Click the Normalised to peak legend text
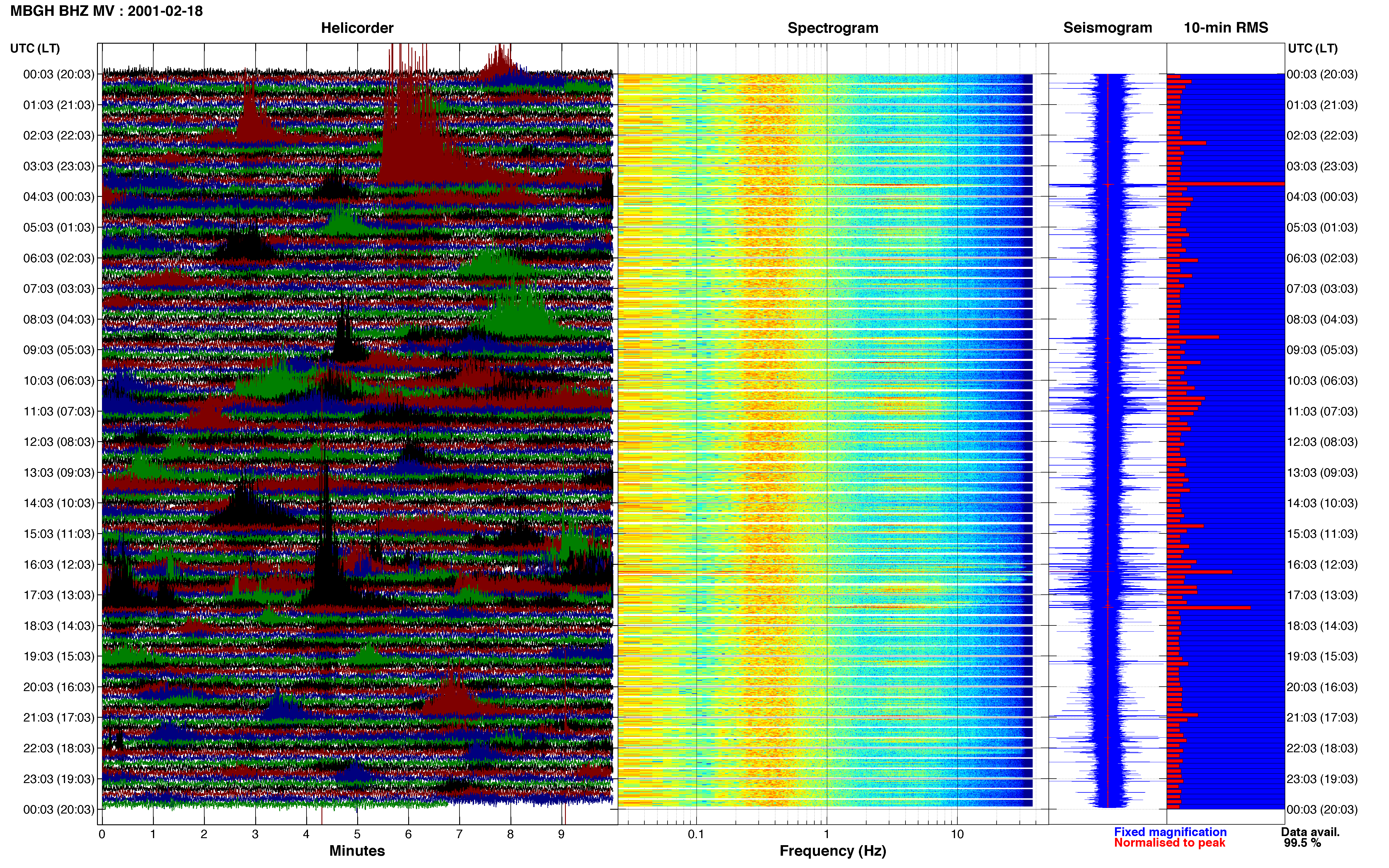Image resolution: width=1389 pixels, height=868 pixels. 1170,843
